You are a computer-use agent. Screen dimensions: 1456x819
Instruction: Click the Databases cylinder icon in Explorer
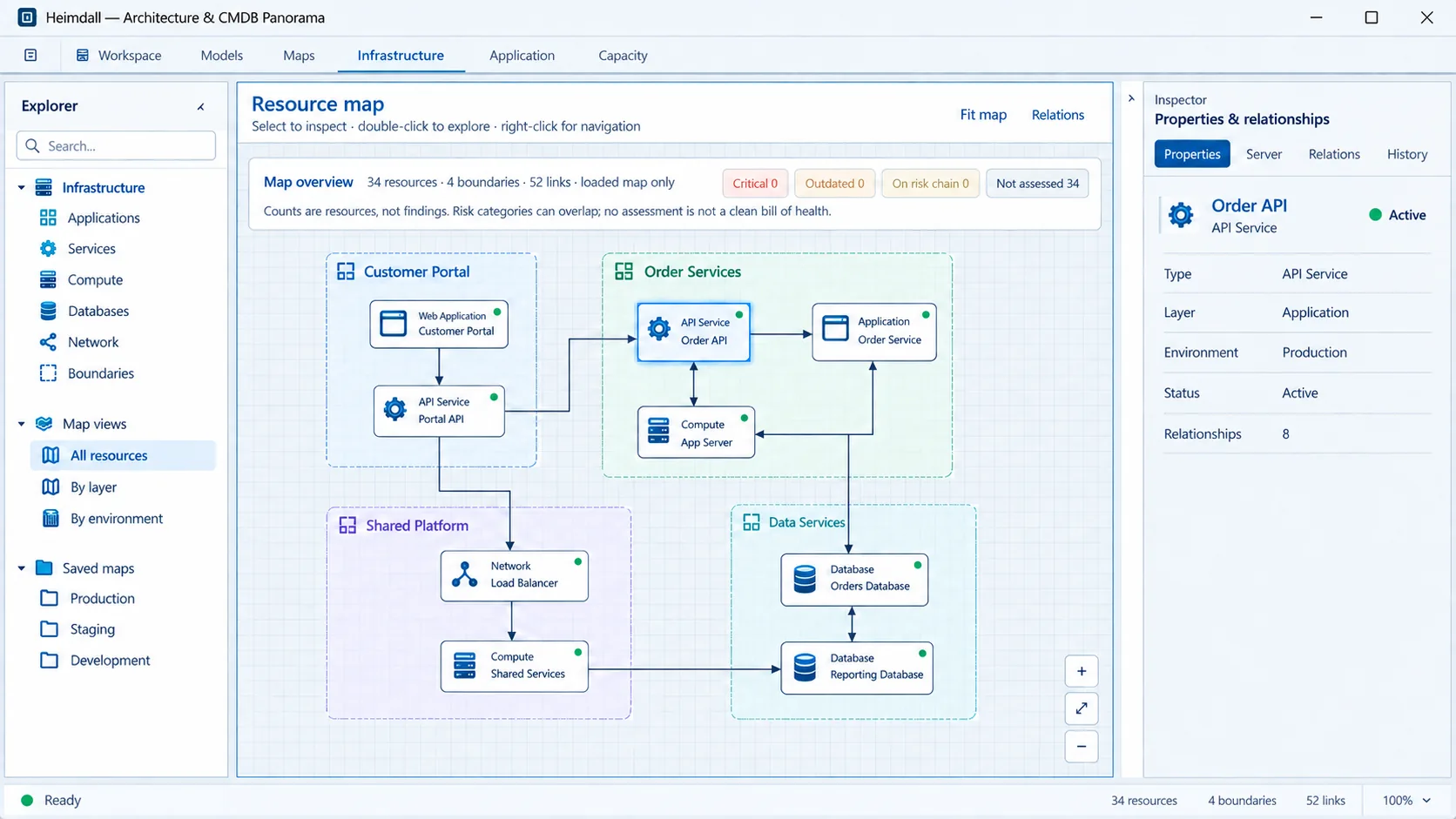(48, 311)
